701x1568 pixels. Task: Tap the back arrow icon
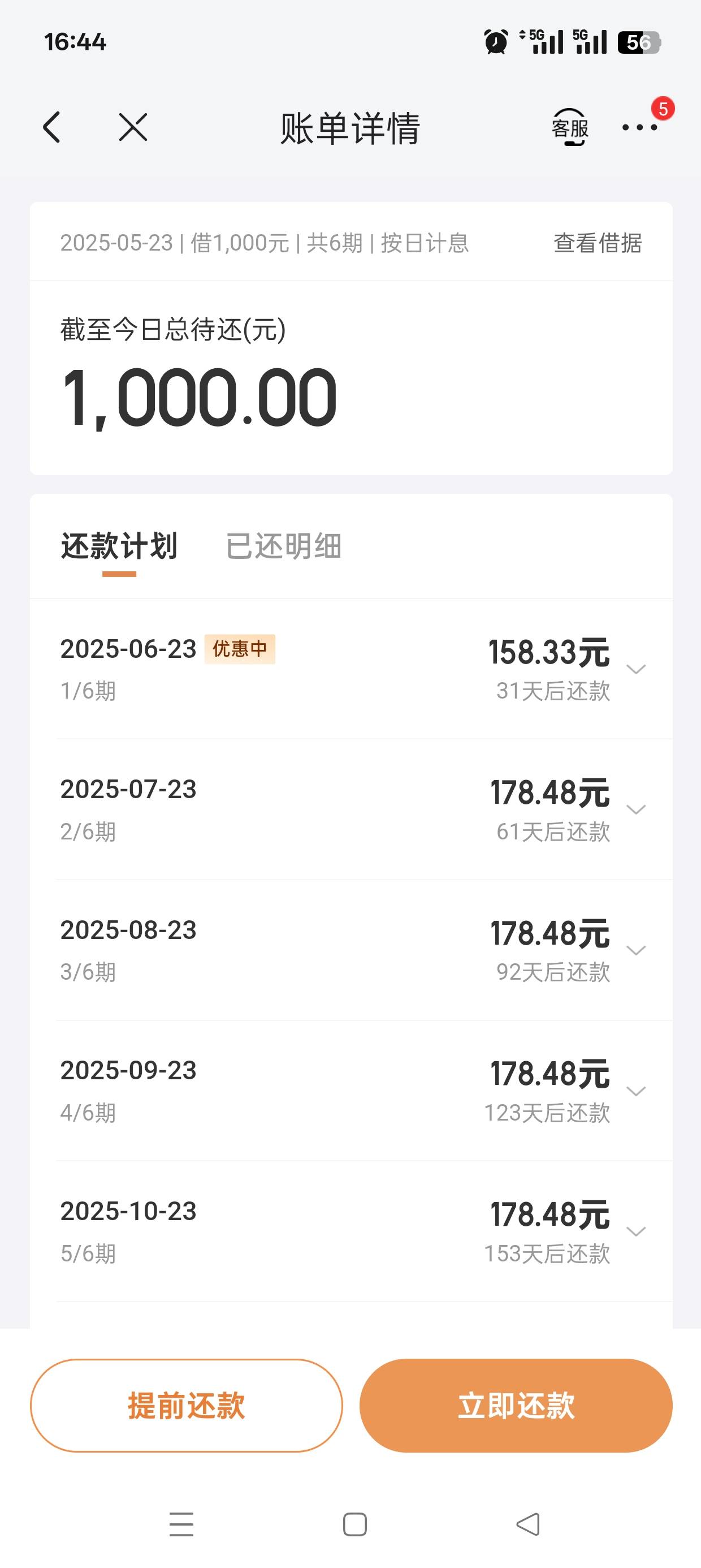click(x=51, y=127)
